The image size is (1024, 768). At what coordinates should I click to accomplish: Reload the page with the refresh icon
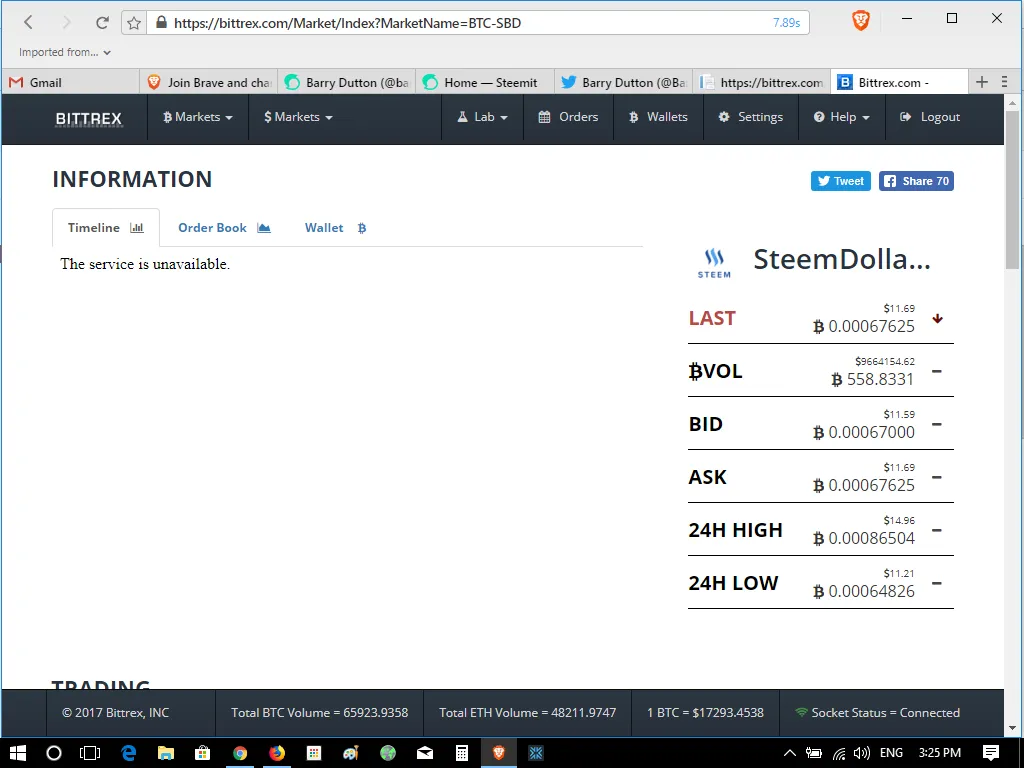(x=102, y=22)
